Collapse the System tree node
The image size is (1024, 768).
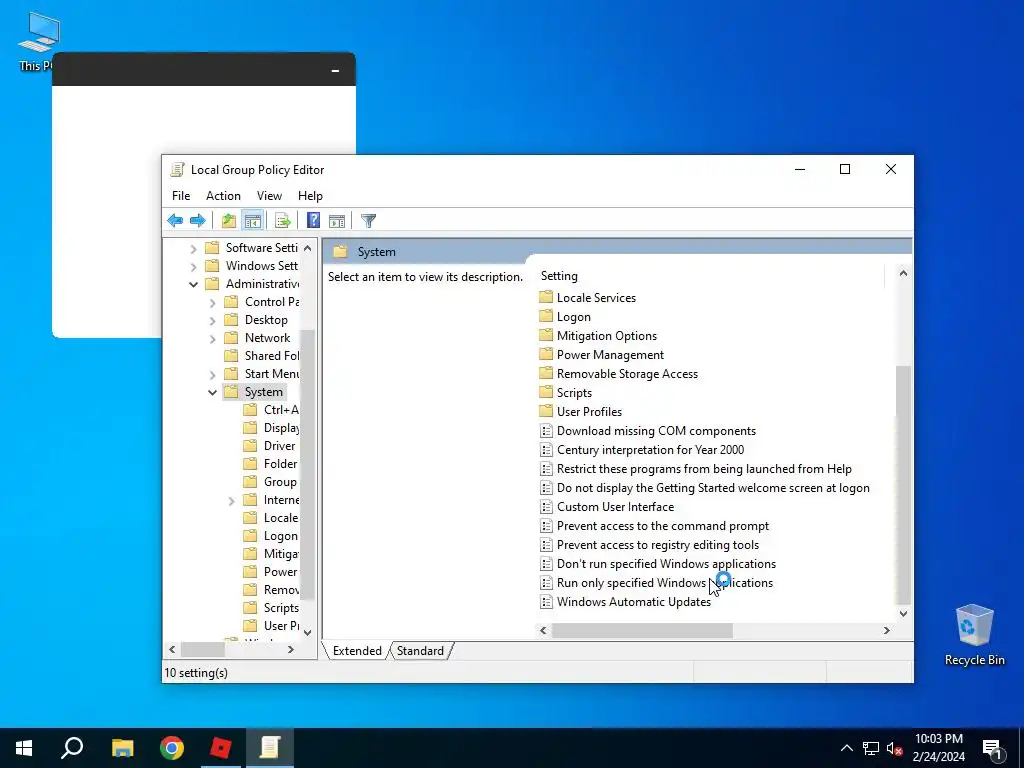tap(212, 392)
